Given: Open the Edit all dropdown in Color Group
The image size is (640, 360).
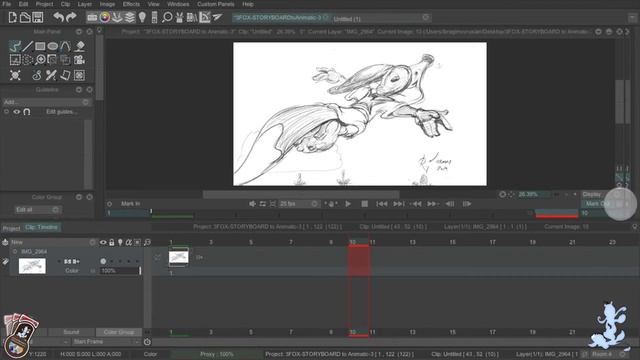Looking at the screenshot, I should (x=37, y=210).
